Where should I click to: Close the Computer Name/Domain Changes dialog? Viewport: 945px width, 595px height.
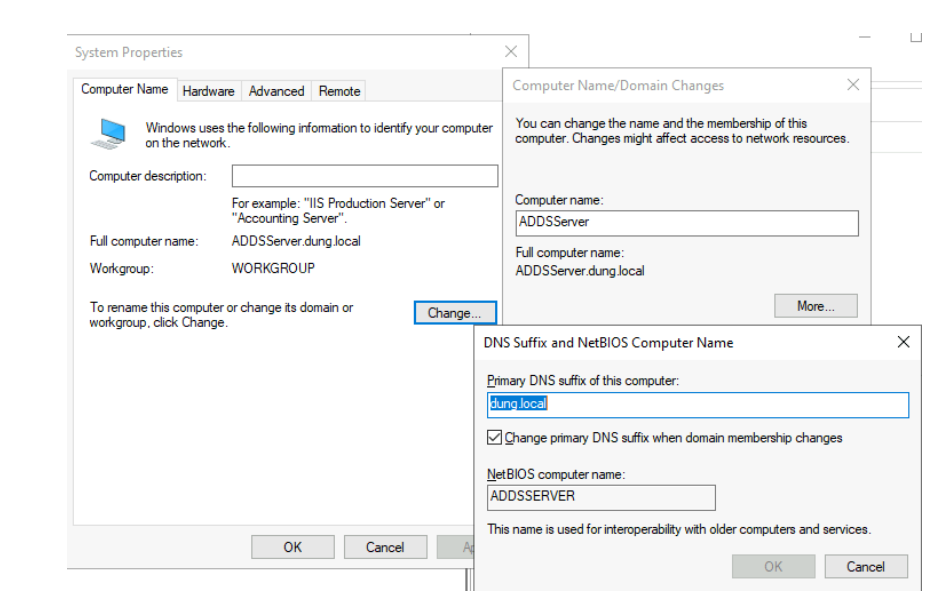point(853,84)
